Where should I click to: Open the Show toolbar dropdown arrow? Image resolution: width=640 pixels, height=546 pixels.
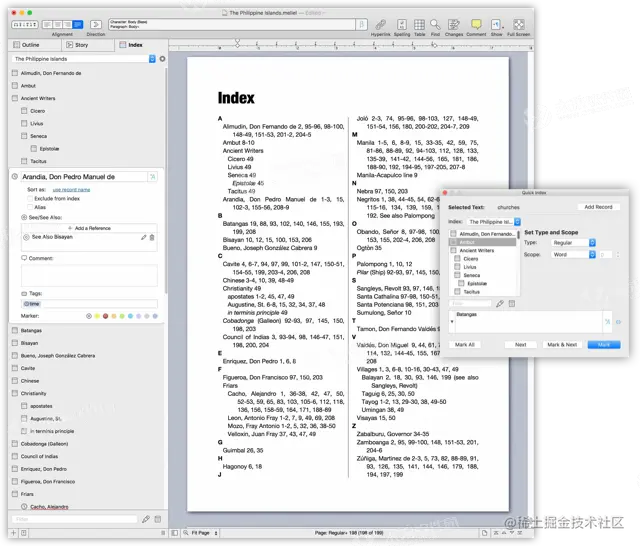[x=503, y=27]
